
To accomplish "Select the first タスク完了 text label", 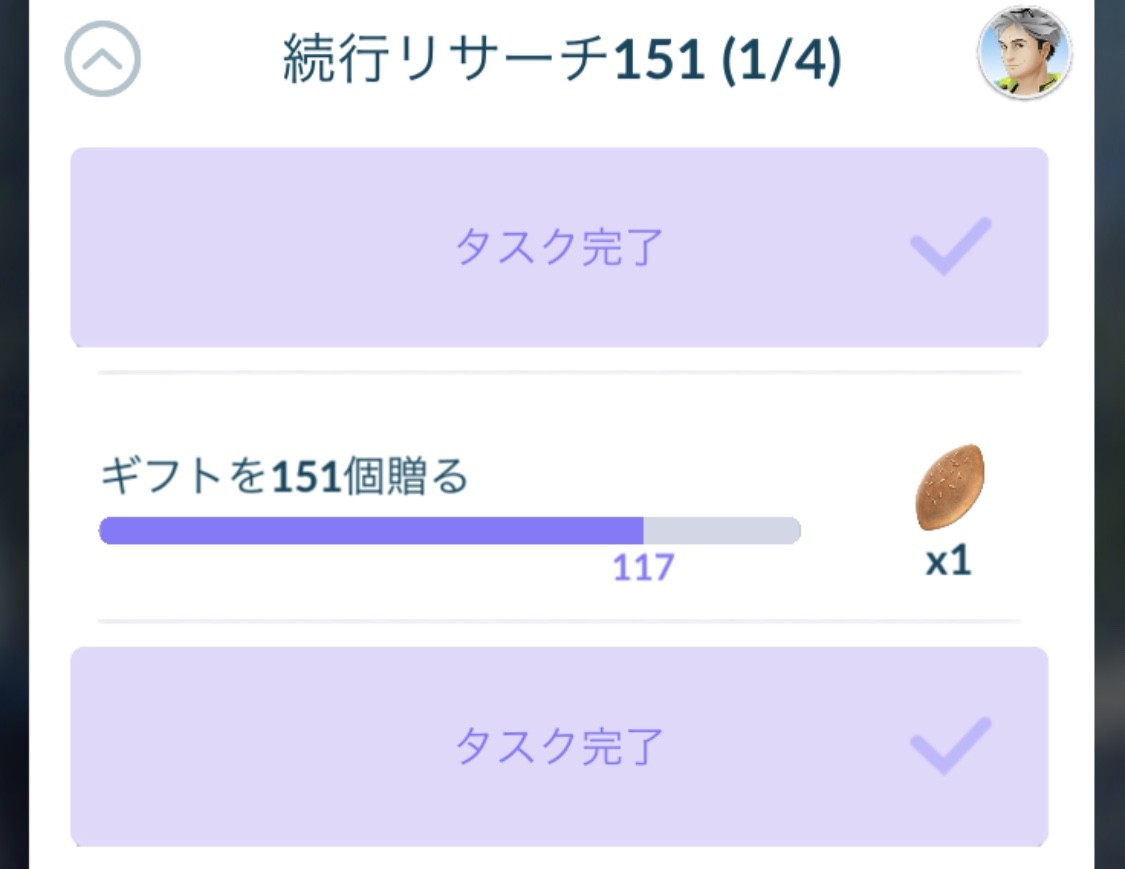I will [x=559, y=247].
